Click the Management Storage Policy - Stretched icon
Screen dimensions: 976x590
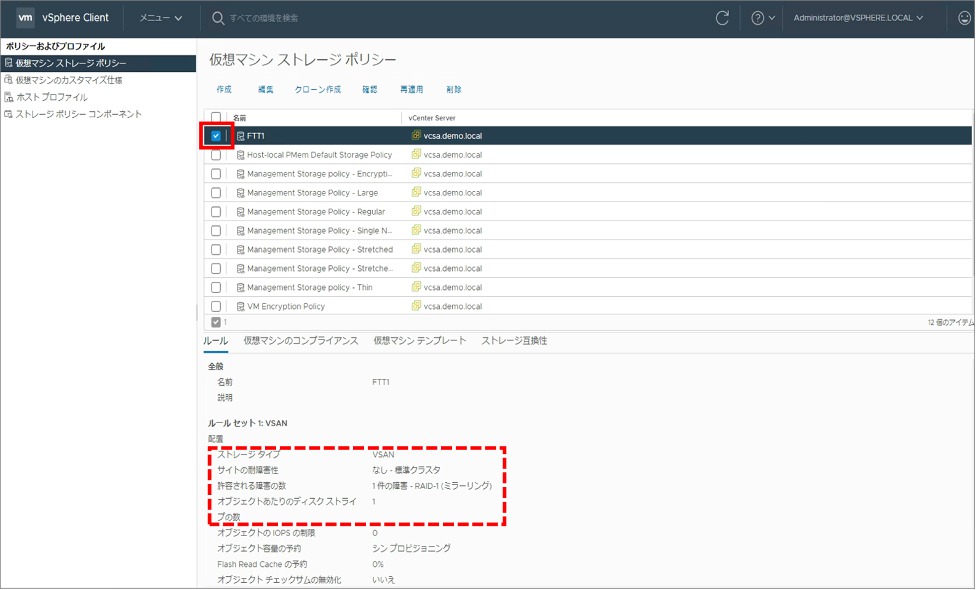(x=240, y=250)
